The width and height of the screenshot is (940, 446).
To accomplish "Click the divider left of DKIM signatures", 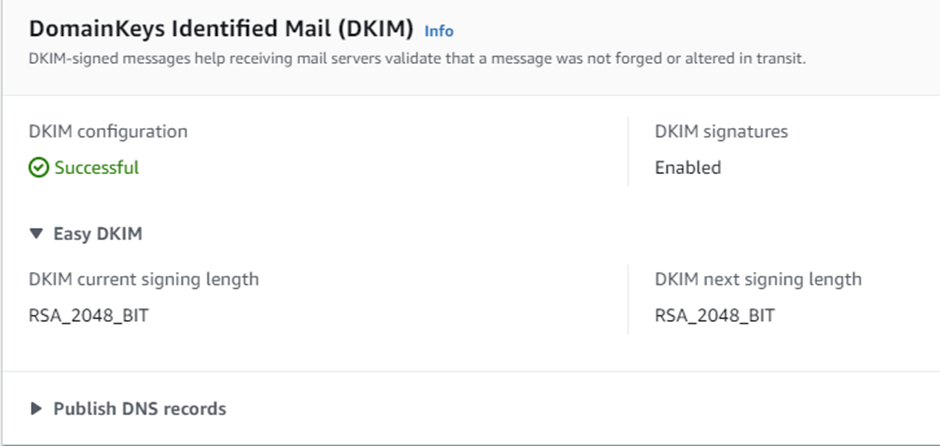I will coord(628,150).
